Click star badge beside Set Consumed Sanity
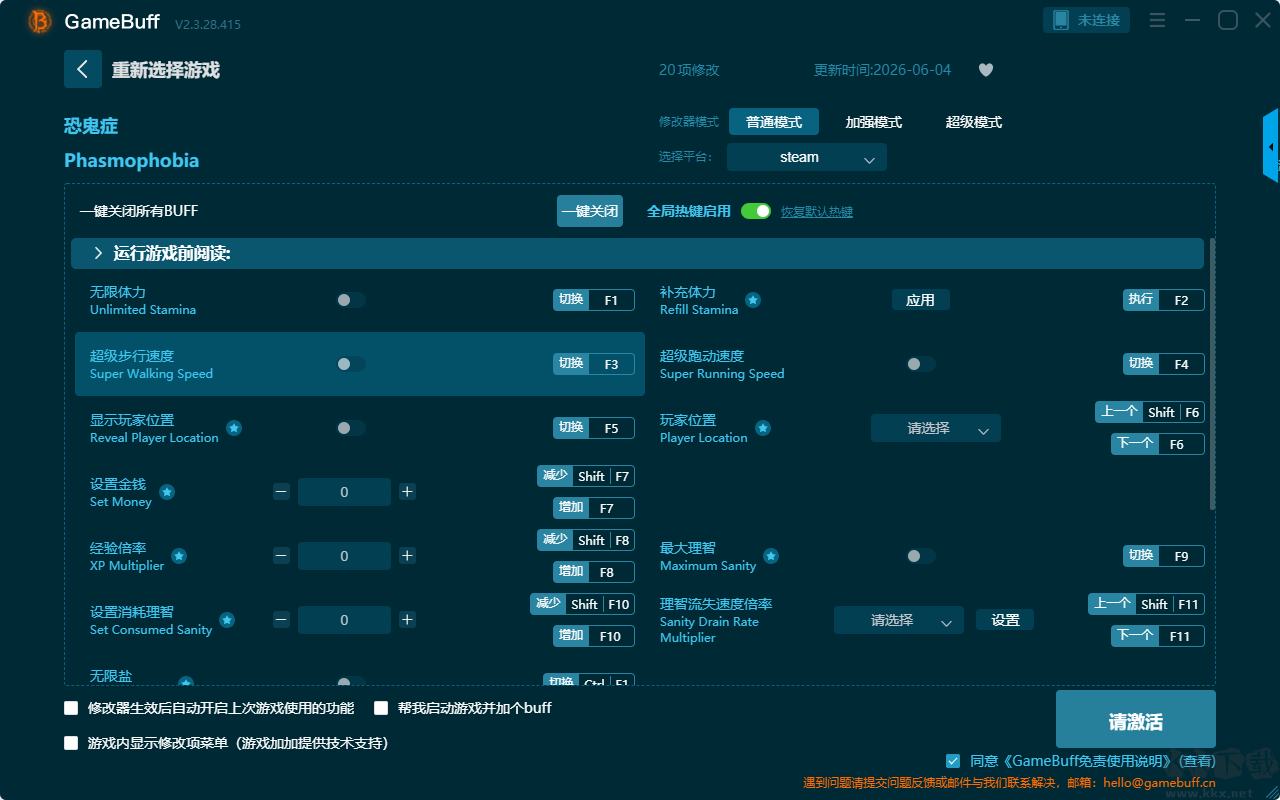Image resolution: width=1280 pixels, height=800 pixels. point(227,620)
